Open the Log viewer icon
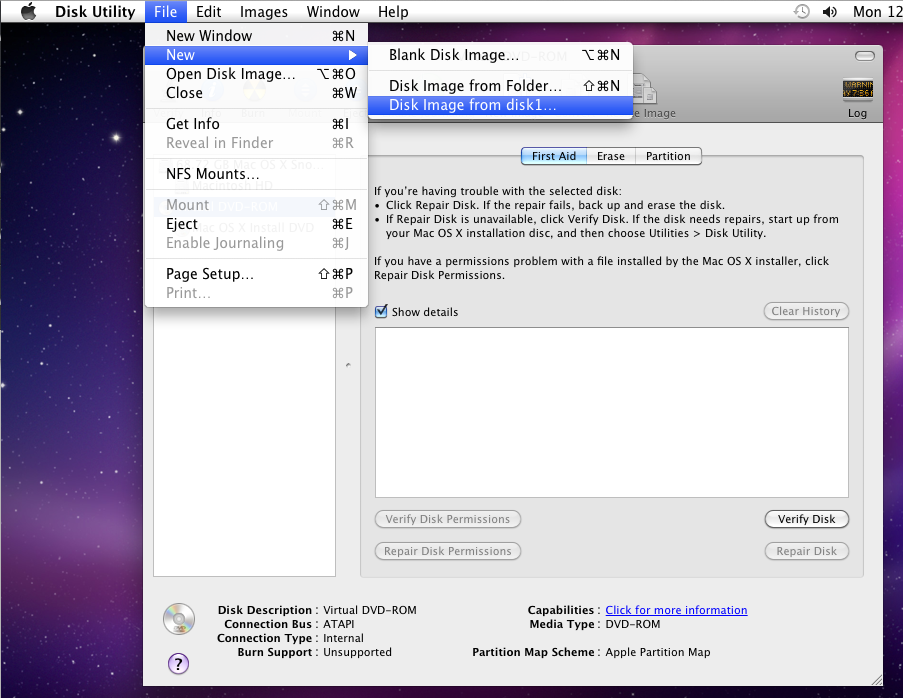 (x=858, y=89)
